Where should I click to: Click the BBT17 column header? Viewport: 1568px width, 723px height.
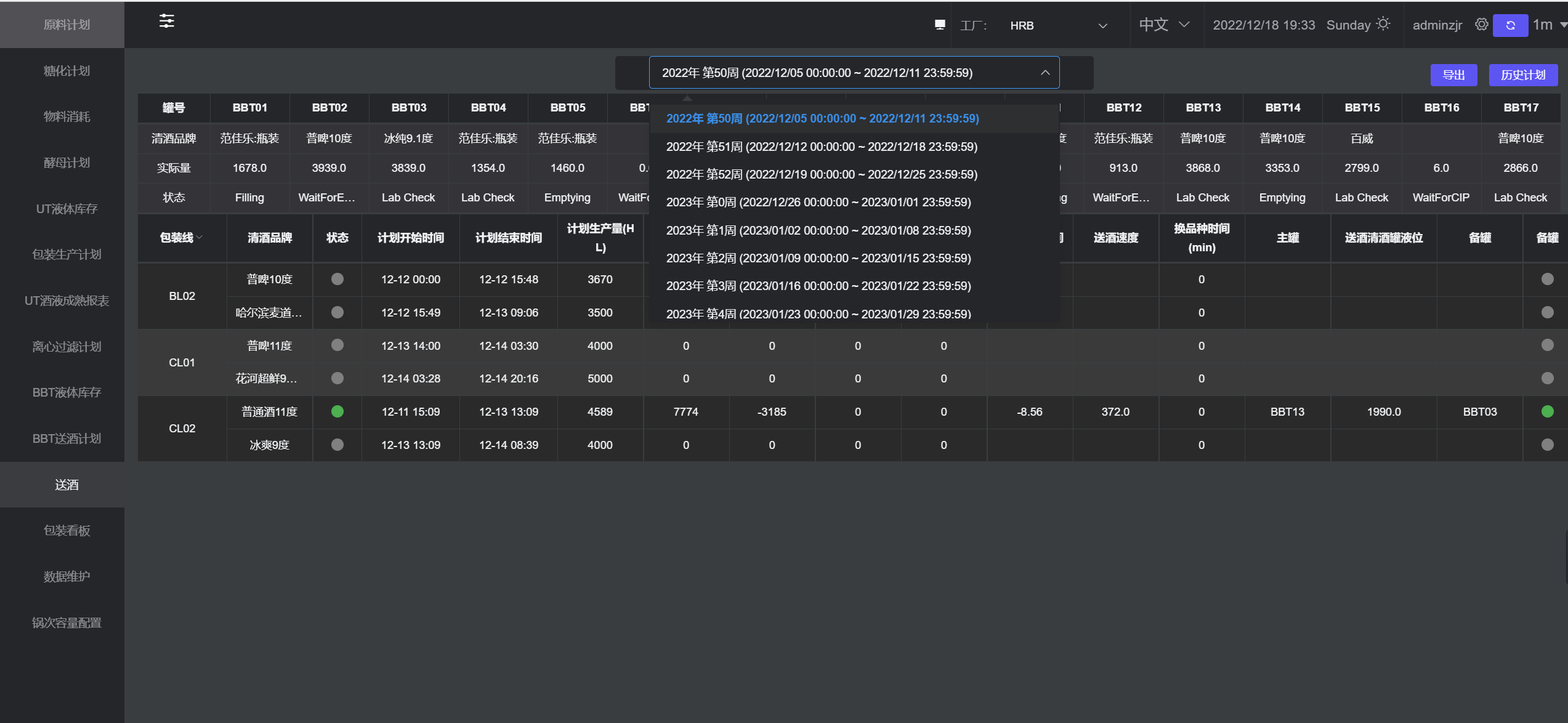tap(1521, 108)
